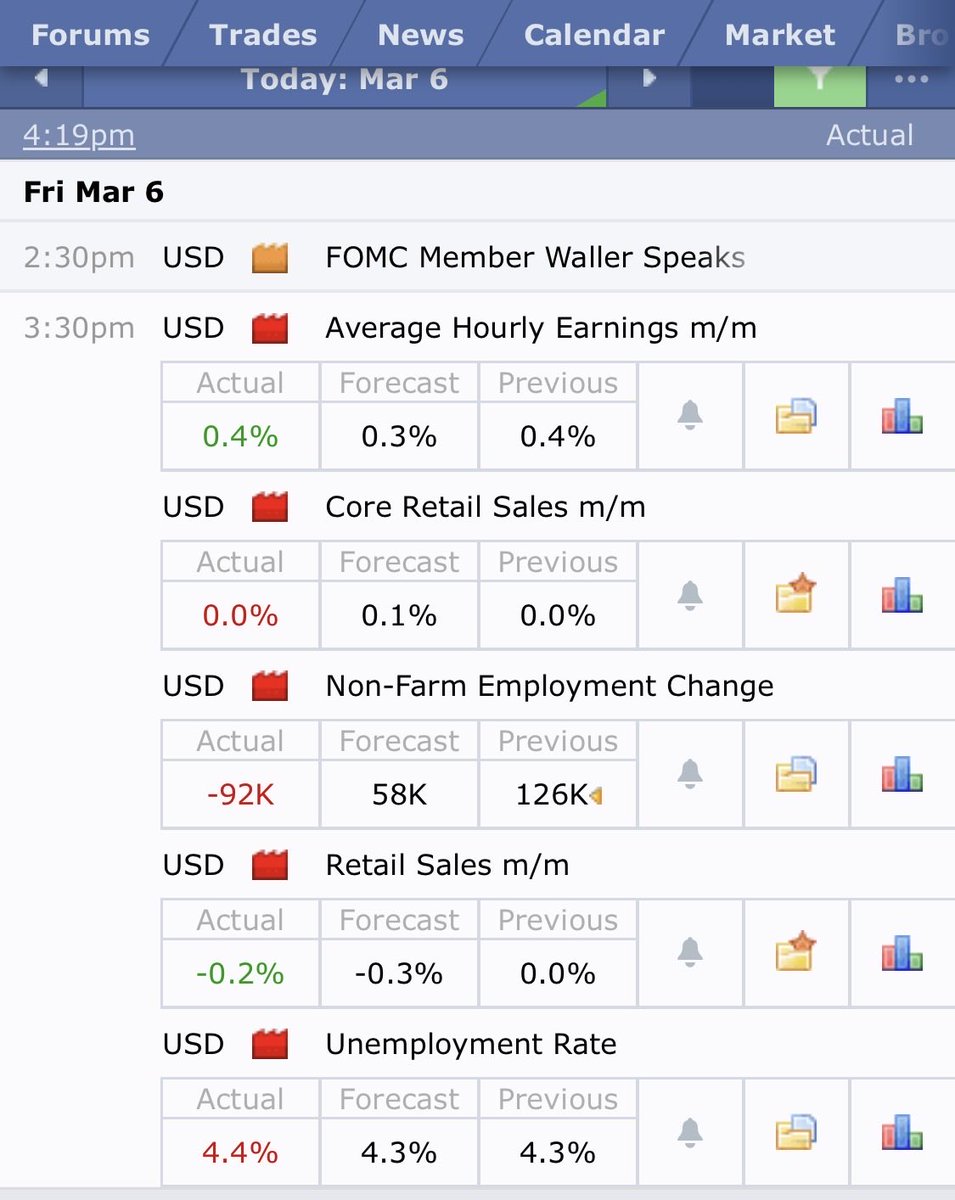This screenshot has height=1200, width=955.
Task: Click orange impact icon for Waller Speaks
Action: (x=270, y=258)
